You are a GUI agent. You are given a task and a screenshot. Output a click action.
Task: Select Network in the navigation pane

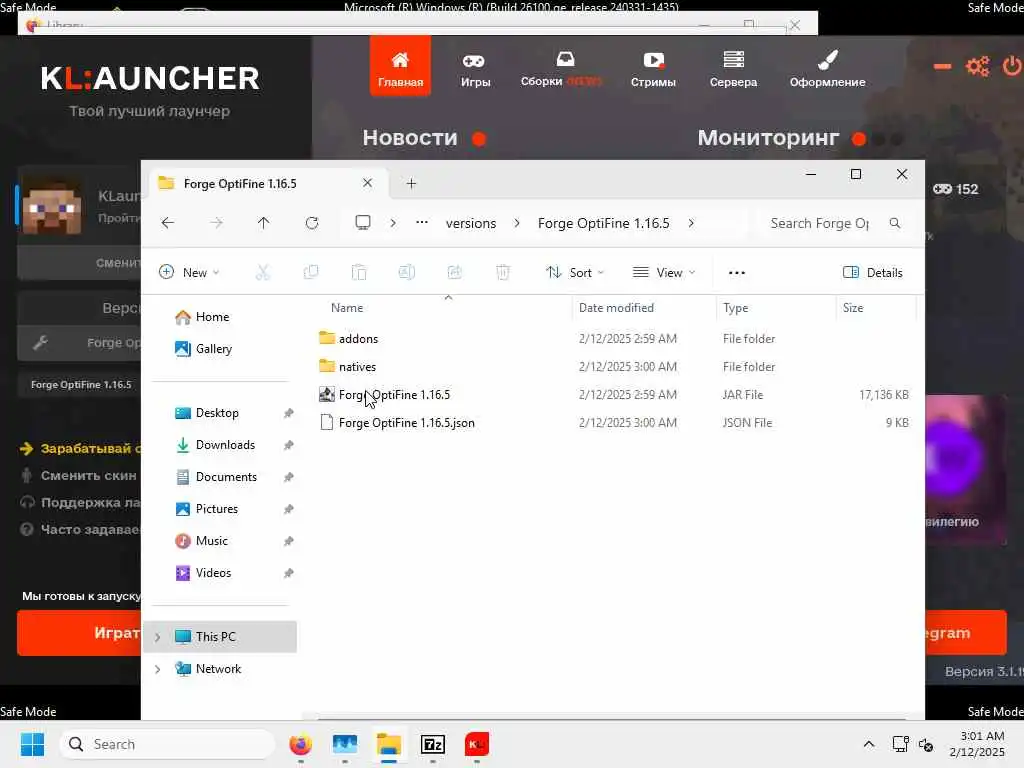coord(218,669)
